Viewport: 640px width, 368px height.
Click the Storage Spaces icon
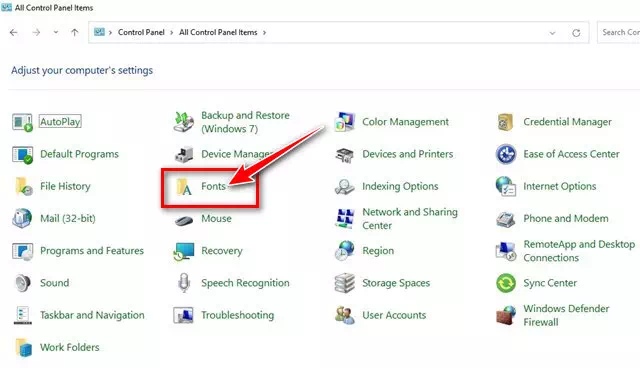click(x=344, y=283)
